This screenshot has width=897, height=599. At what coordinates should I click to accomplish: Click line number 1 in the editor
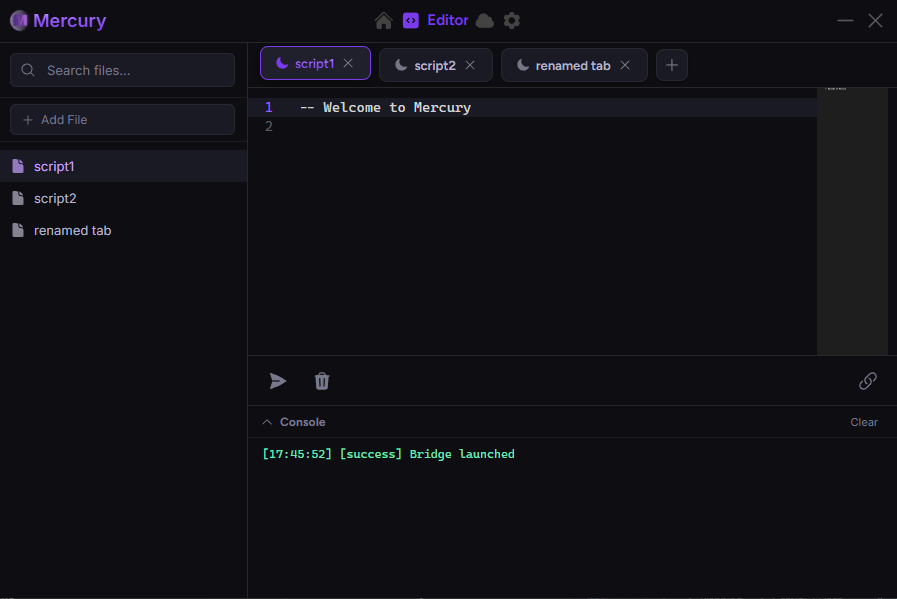(268, 108)
